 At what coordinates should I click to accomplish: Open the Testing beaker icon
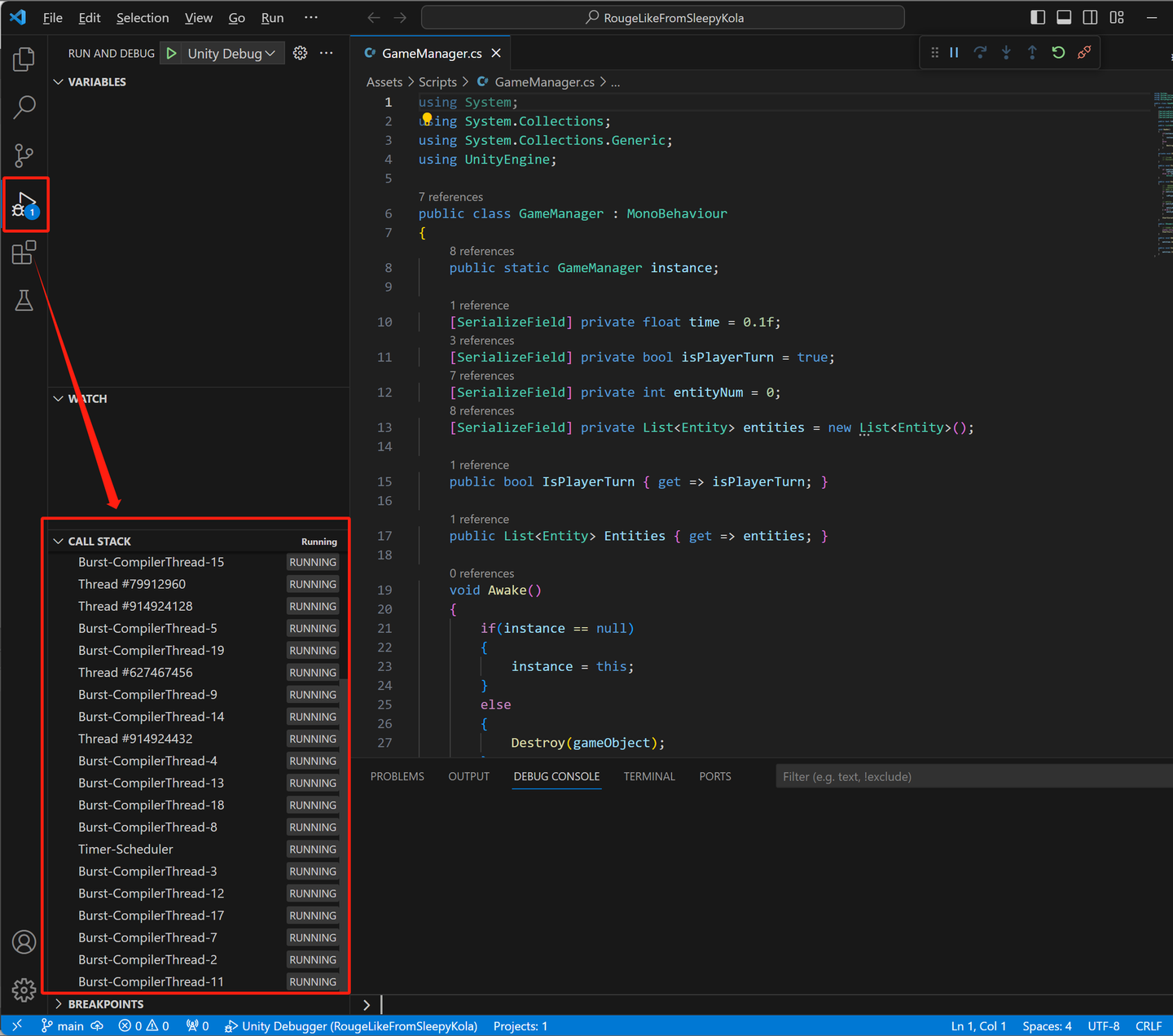[24, 301]
